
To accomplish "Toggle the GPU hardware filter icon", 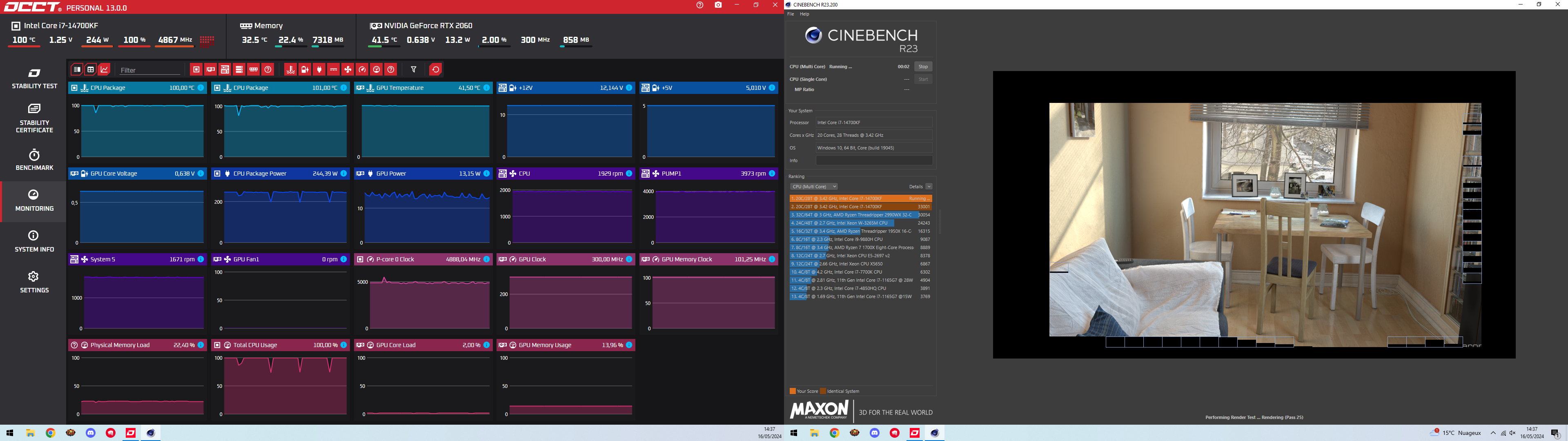I will pos(211,69).
